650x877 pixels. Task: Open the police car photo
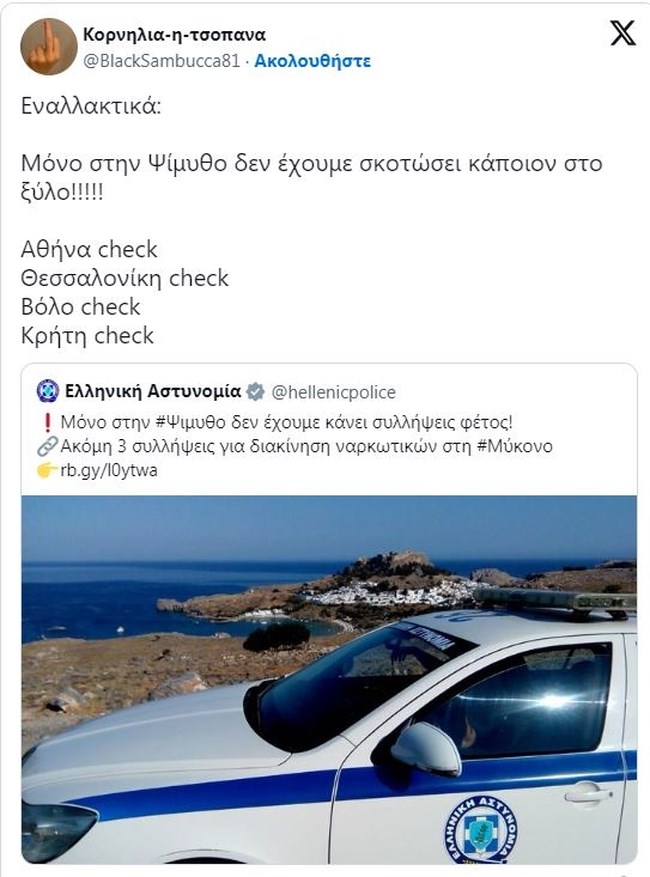[329, 679]
